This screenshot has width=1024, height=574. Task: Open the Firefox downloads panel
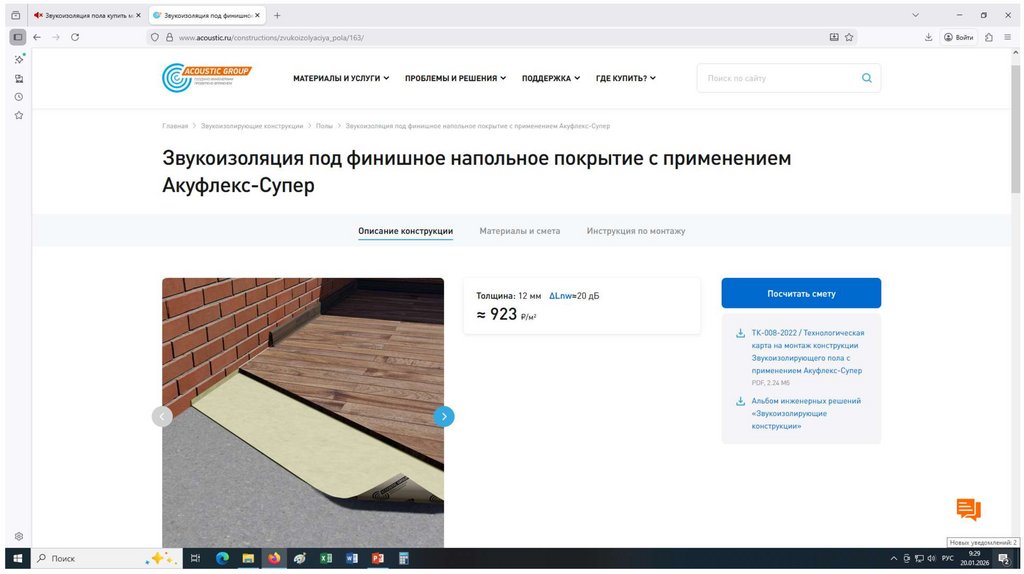(928, 37)
